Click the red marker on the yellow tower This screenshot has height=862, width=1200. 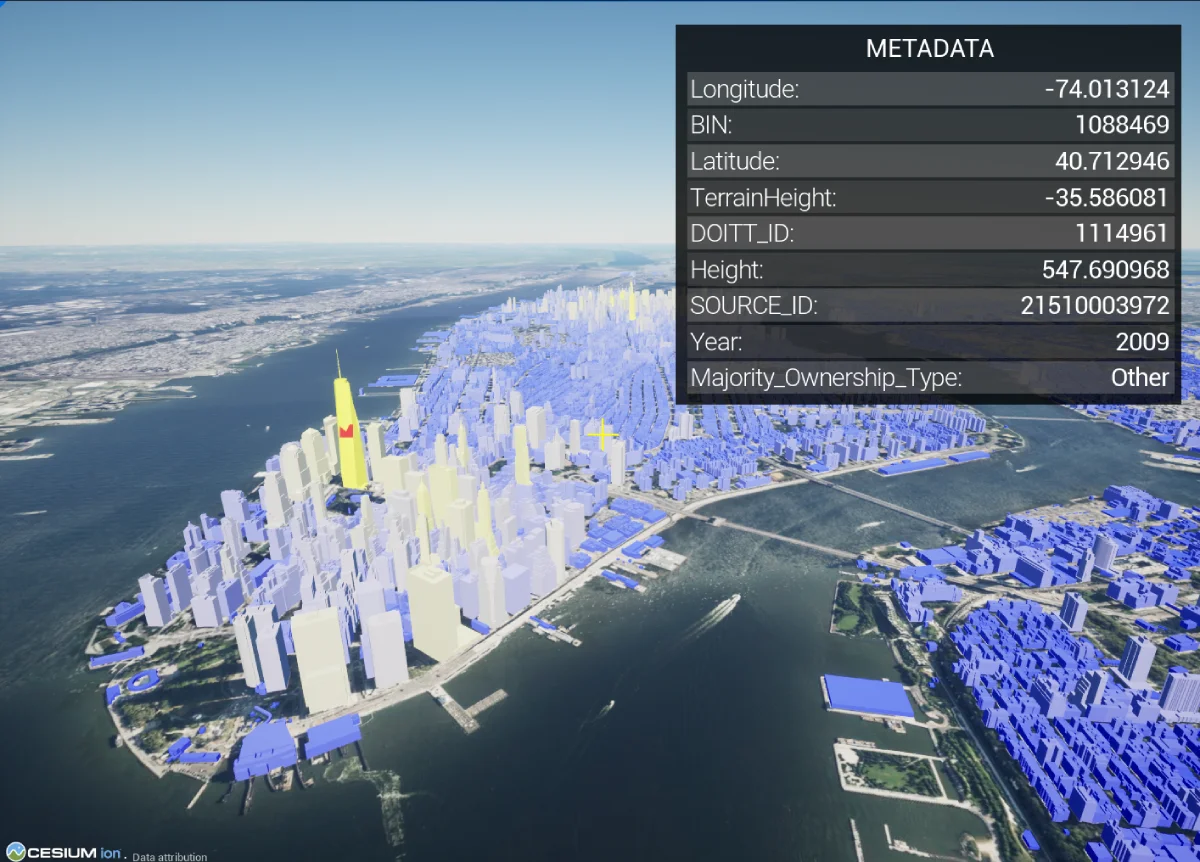[347, 430]
